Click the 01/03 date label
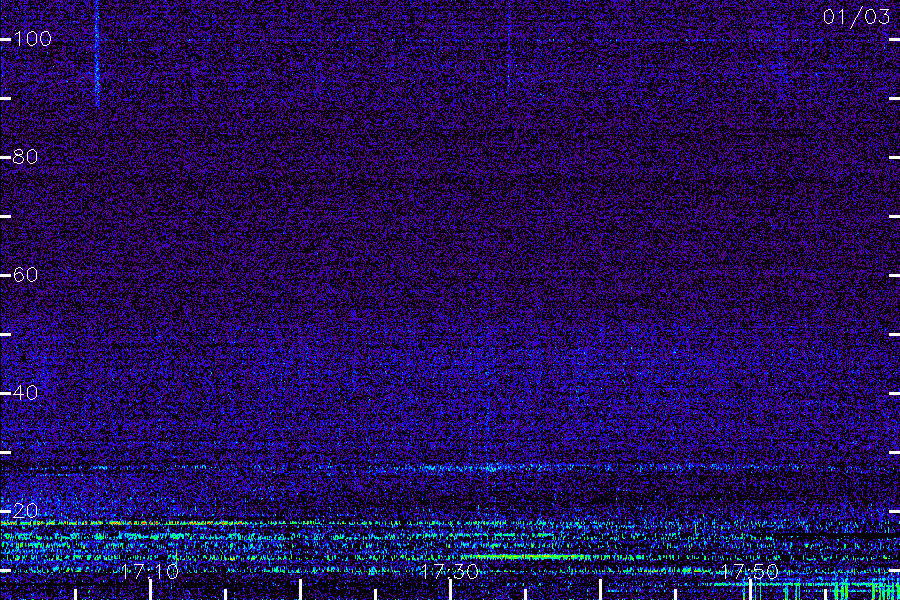Screen dimensions: 900x600 856,17
